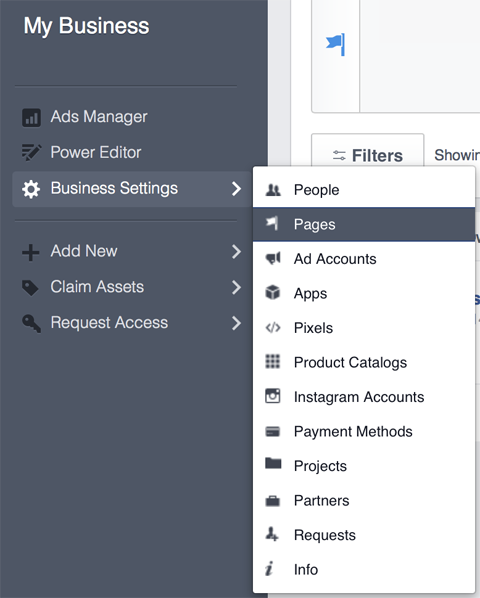Select Partners menu entry

(x=364, y=500)
